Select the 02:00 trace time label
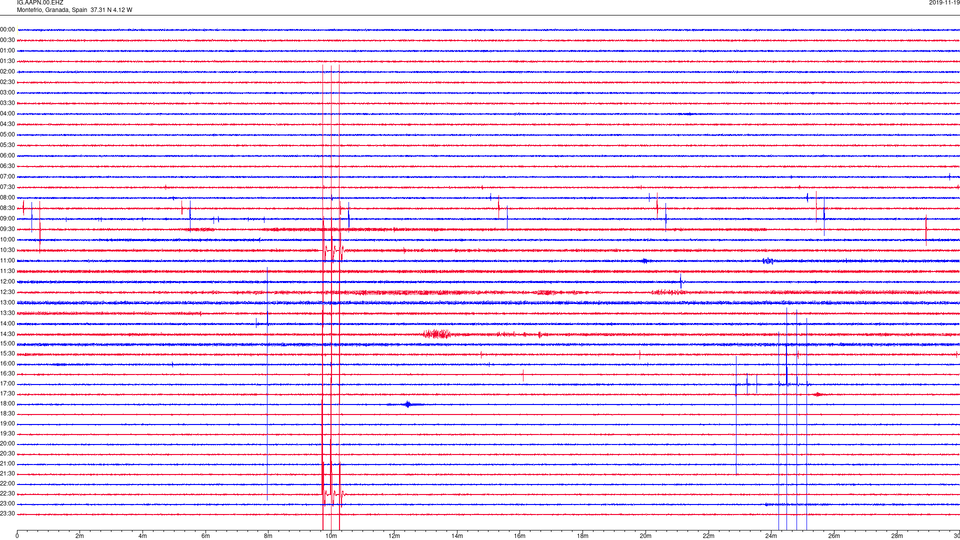This screenshot has width=960, height=540. (7, 72)
